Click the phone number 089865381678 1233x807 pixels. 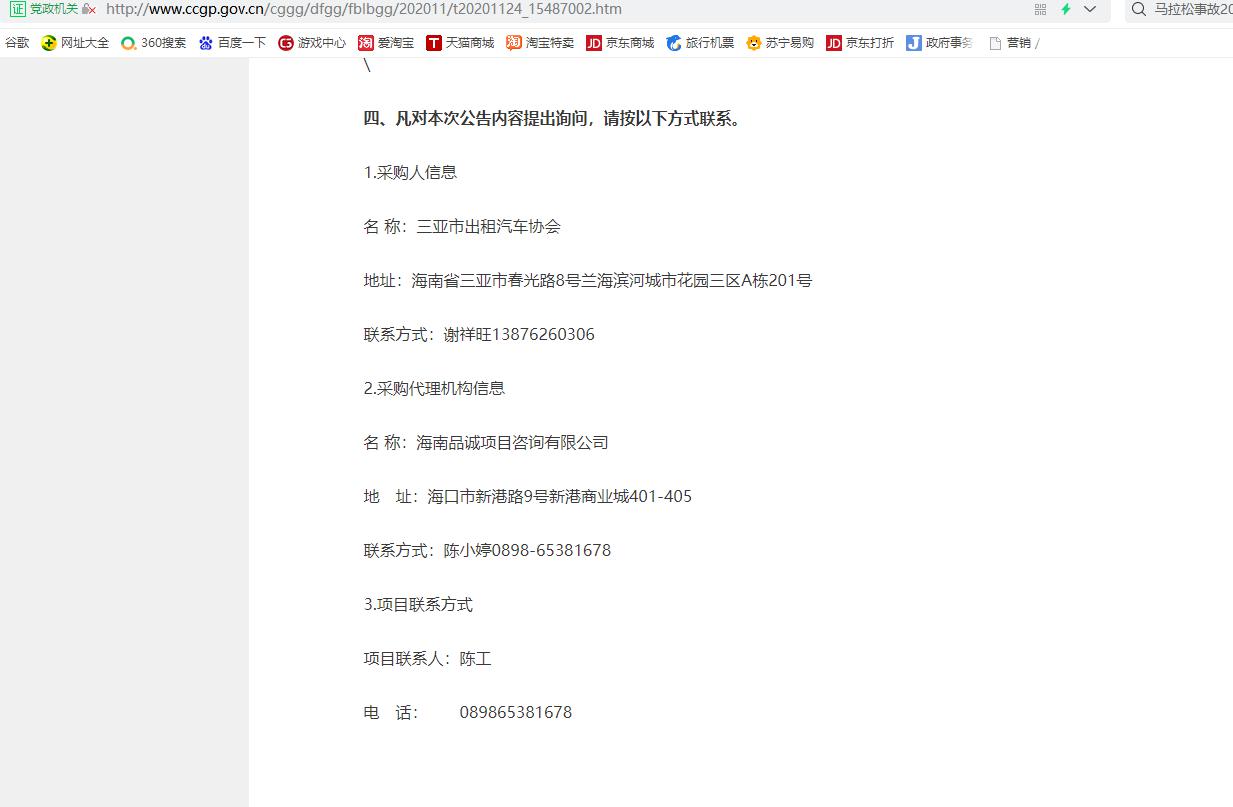pyautogui.click(x=516, y=712)
